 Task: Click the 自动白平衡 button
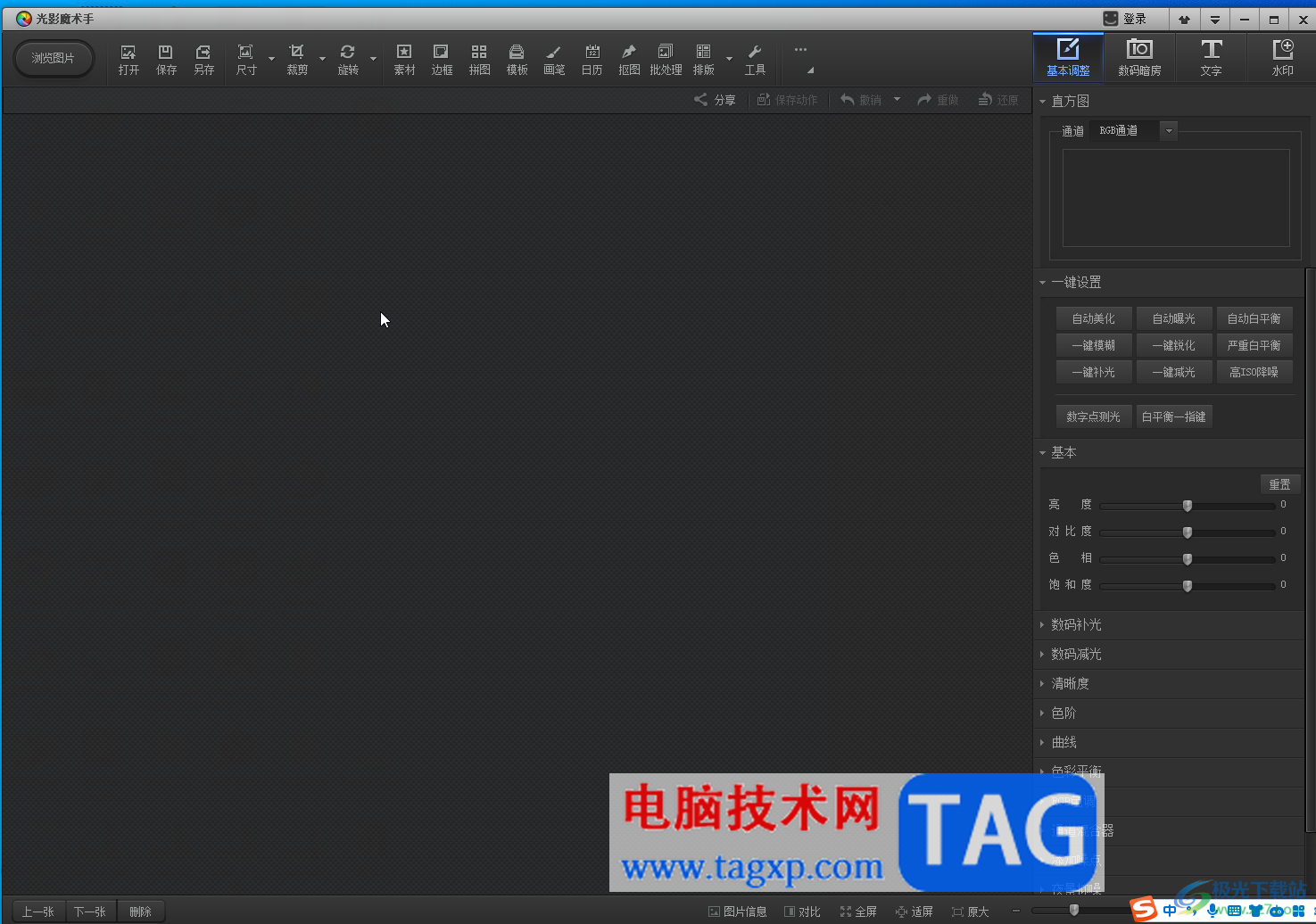coord(1254,318)
